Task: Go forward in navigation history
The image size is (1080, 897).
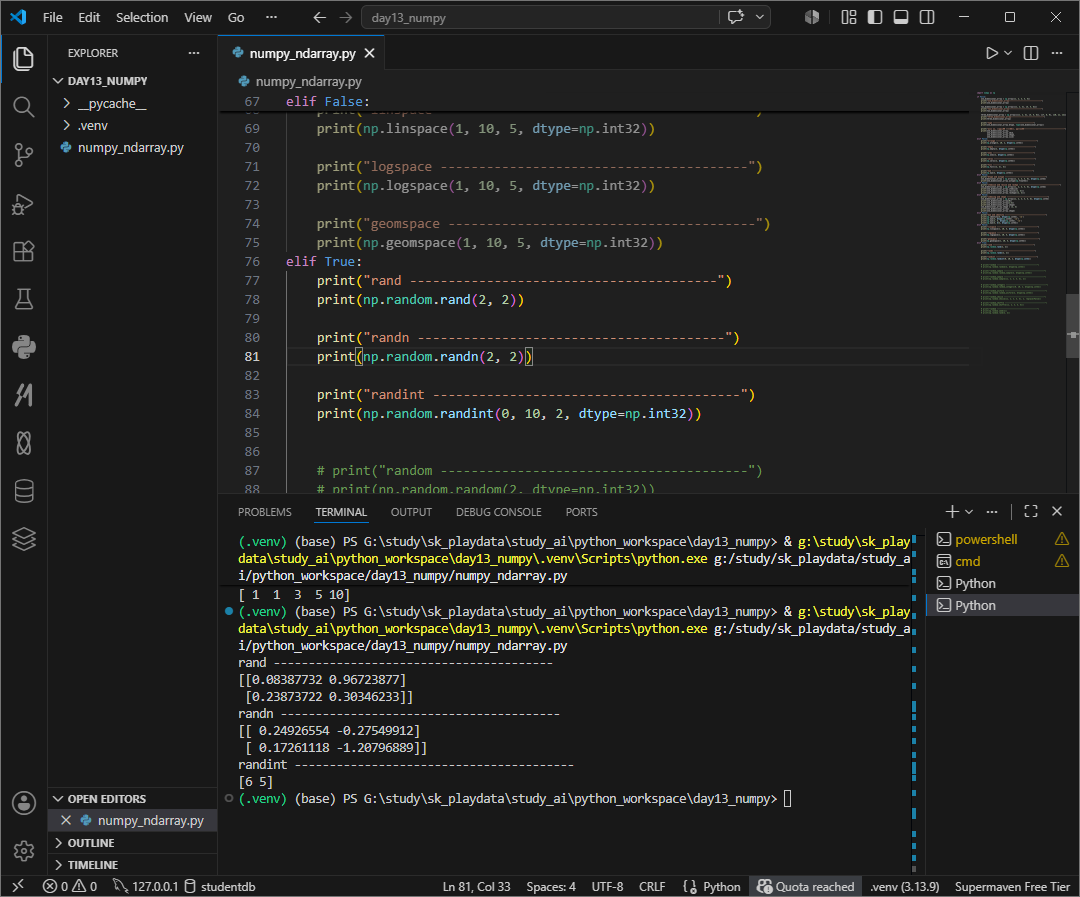Action: tap(346, 17)
